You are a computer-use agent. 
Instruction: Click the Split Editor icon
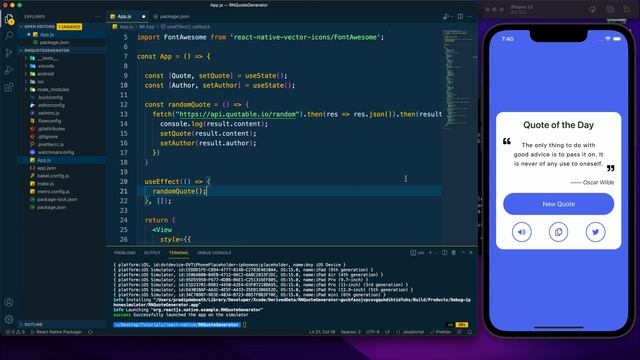[x=460, y=16]
